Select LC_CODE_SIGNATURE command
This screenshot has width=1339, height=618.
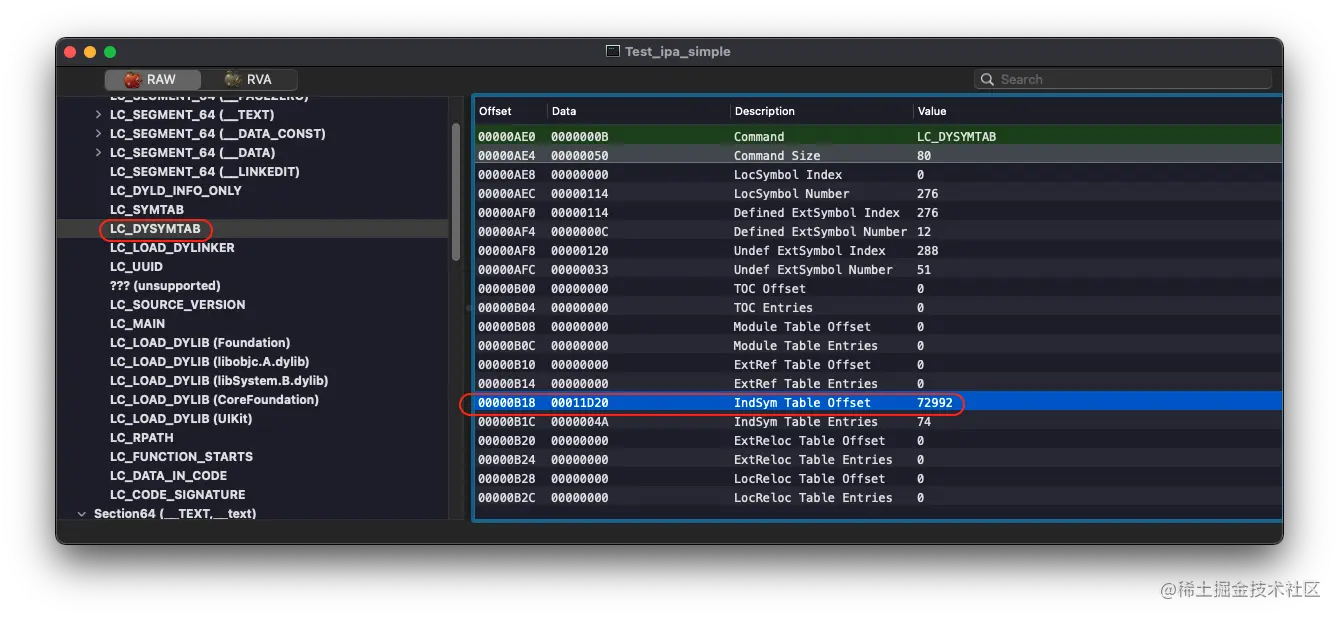pyautogui.click(x=177, y=495)
